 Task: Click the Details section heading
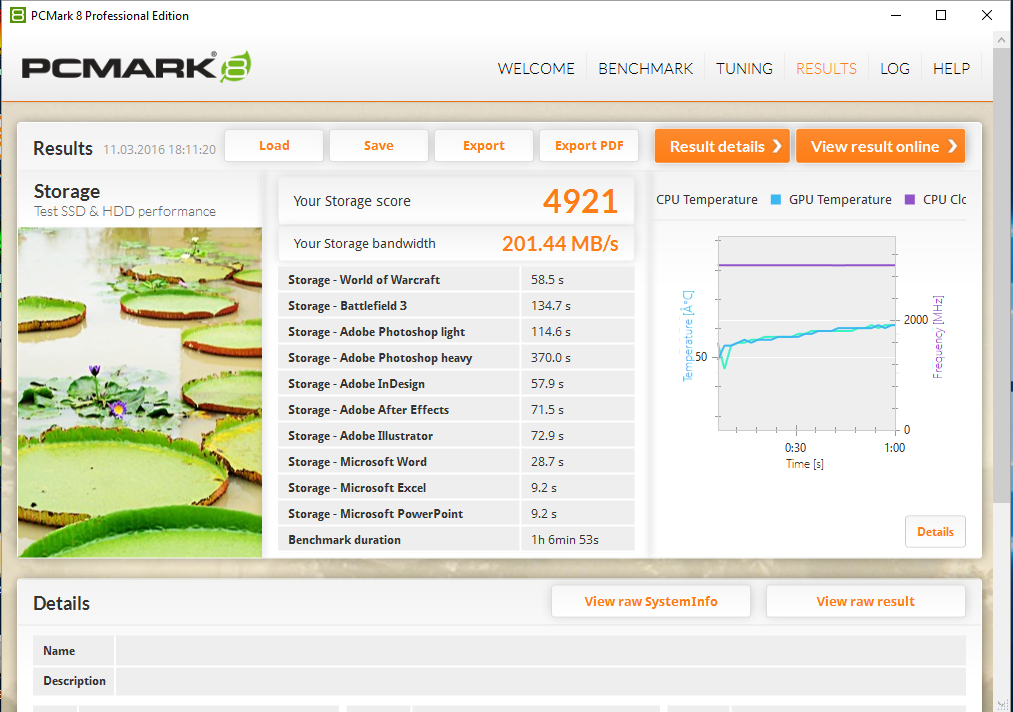(x=61, y=603)
